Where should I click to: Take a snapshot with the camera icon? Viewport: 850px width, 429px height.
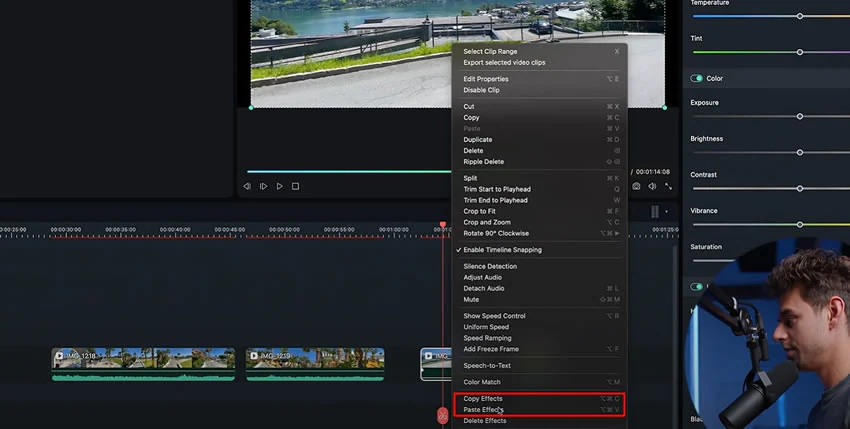[x=636, y=186]
